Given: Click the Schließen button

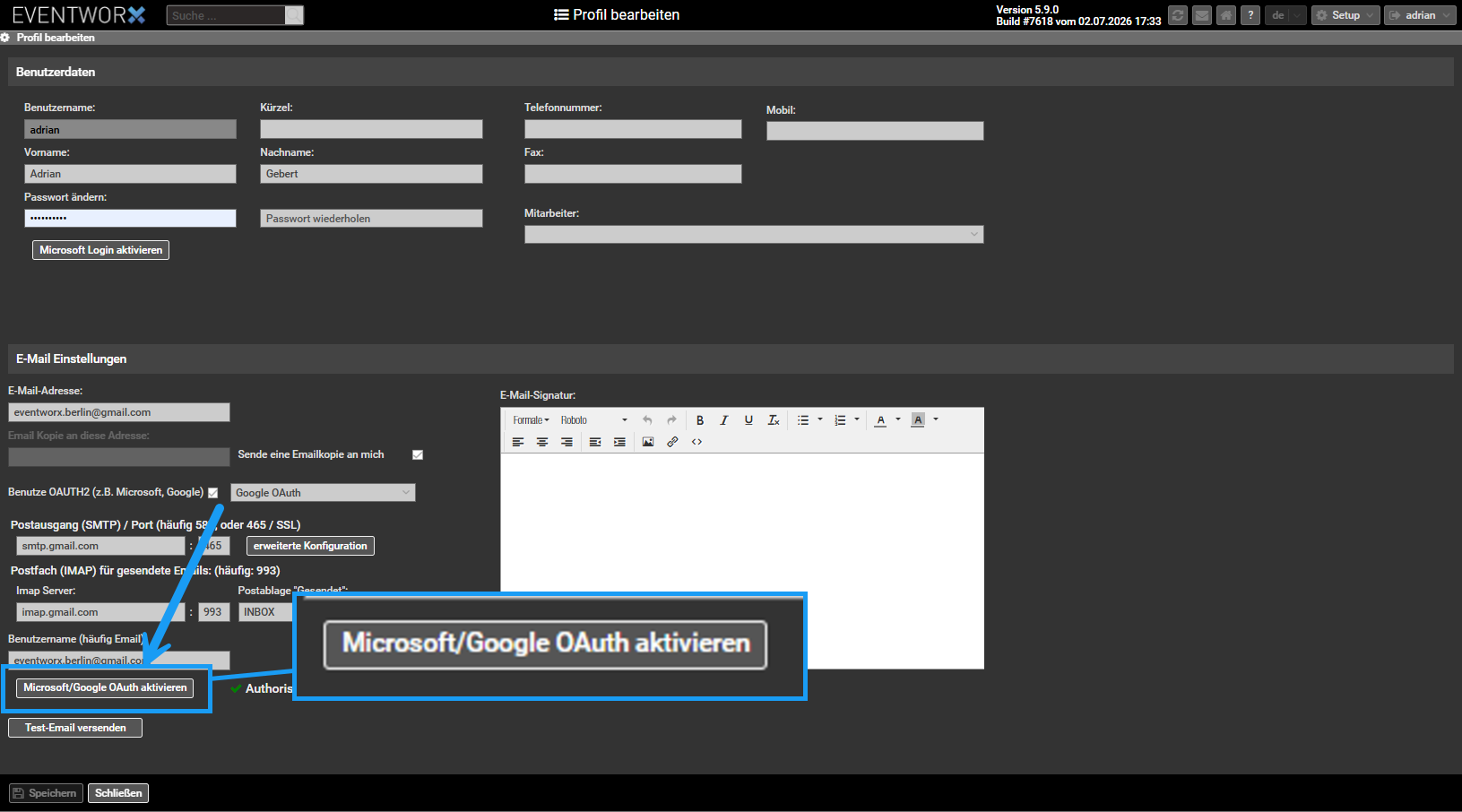Looking at the screenshot, I should [x=118, y=793].
